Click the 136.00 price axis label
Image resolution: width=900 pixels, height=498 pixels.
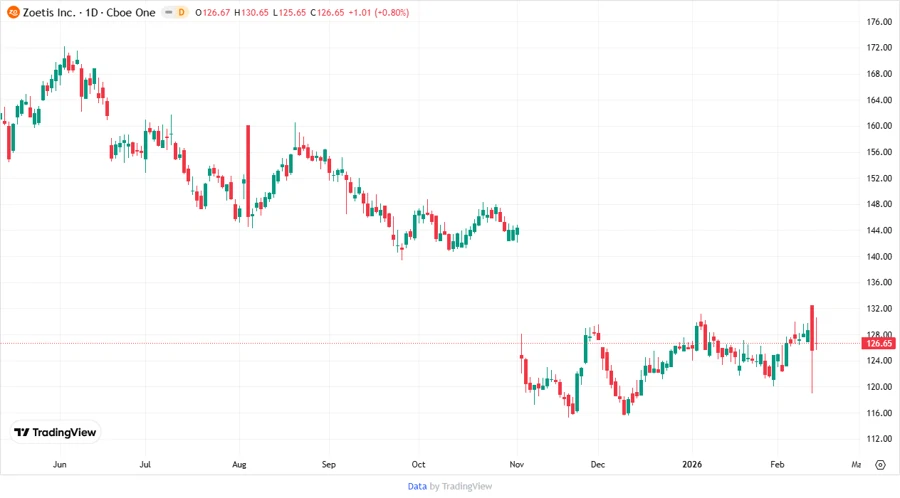tap(879, 282)
